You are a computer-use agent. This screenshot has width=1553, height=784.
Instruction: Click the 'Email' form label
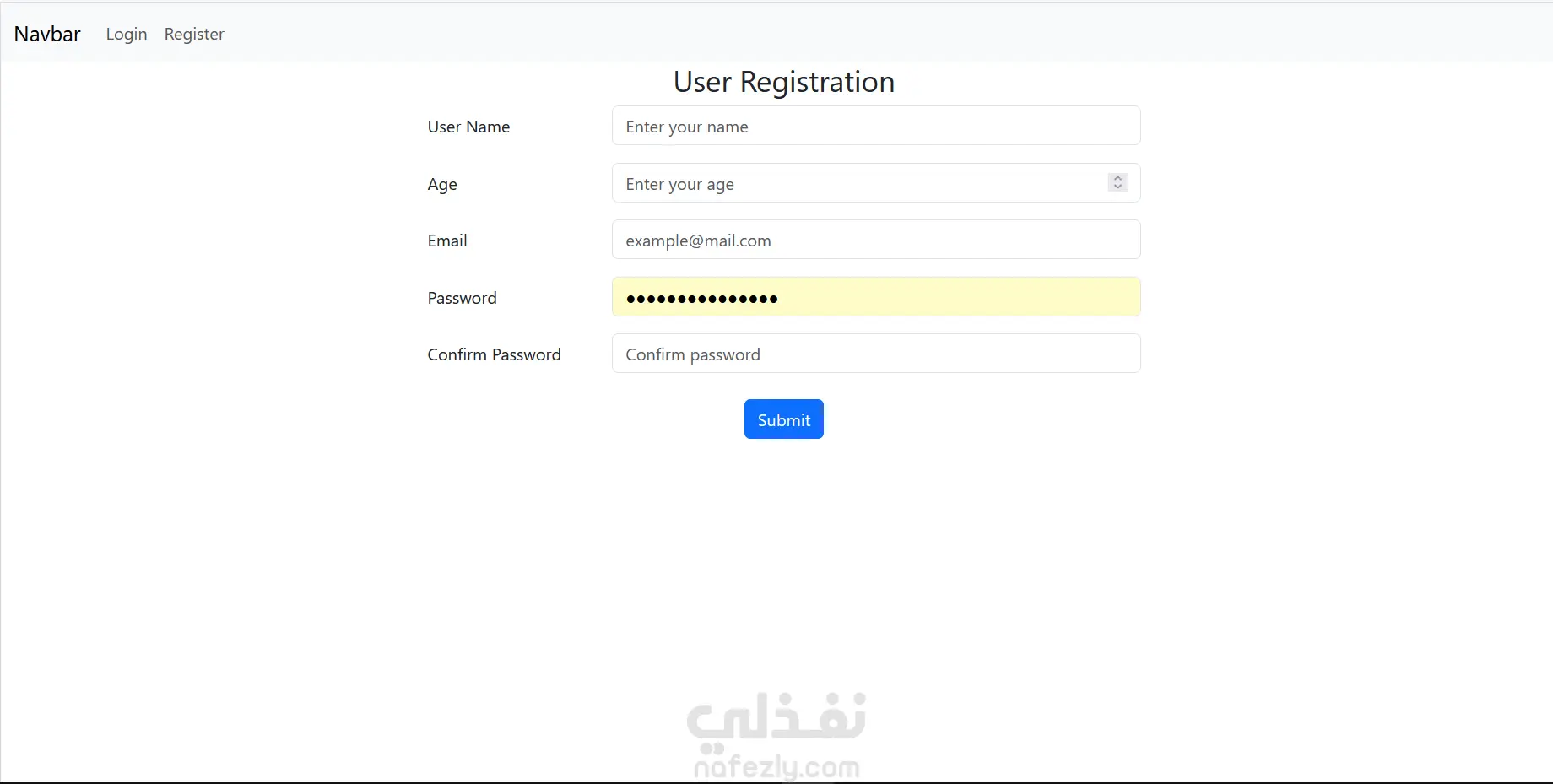pos(447,241)
